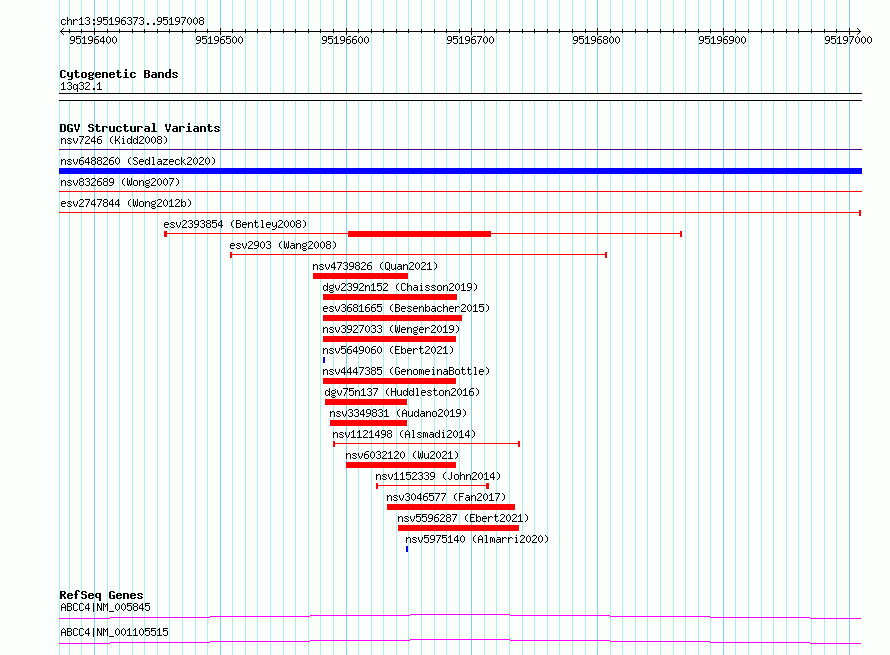
Task: Open the nsv6488260 (Sedlazeck2020) label
Action: tap(138, 161)
